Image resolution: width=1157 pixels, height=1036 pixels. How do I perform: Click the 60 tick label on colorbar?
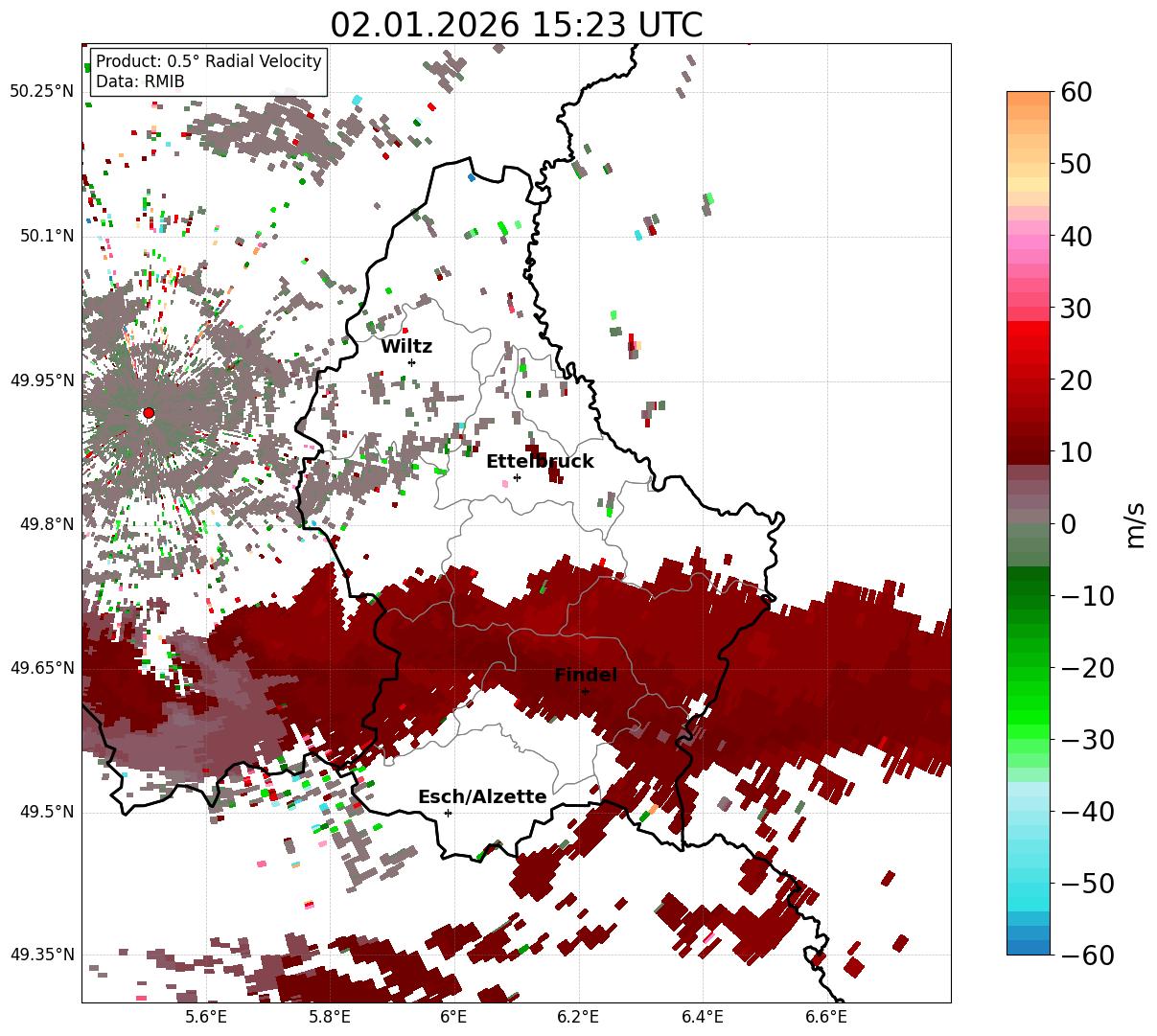pyautogui.click(x=1075, y=92)
